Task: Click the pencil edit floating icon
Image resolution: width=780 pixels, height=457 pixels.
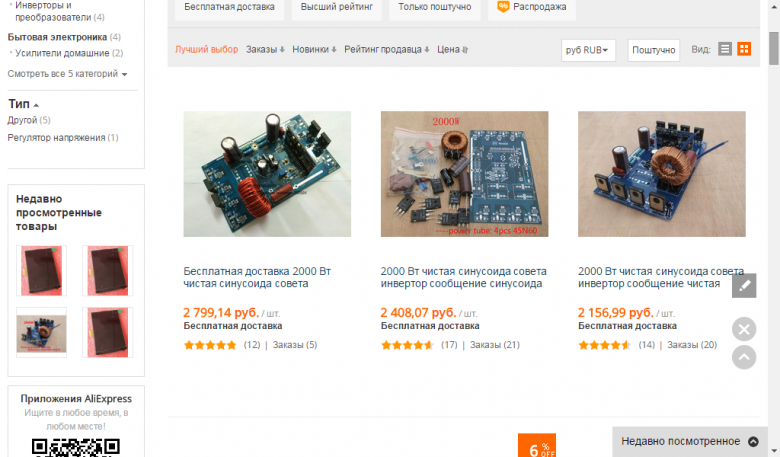Action: pyautogui.click(x=744, y=286)
